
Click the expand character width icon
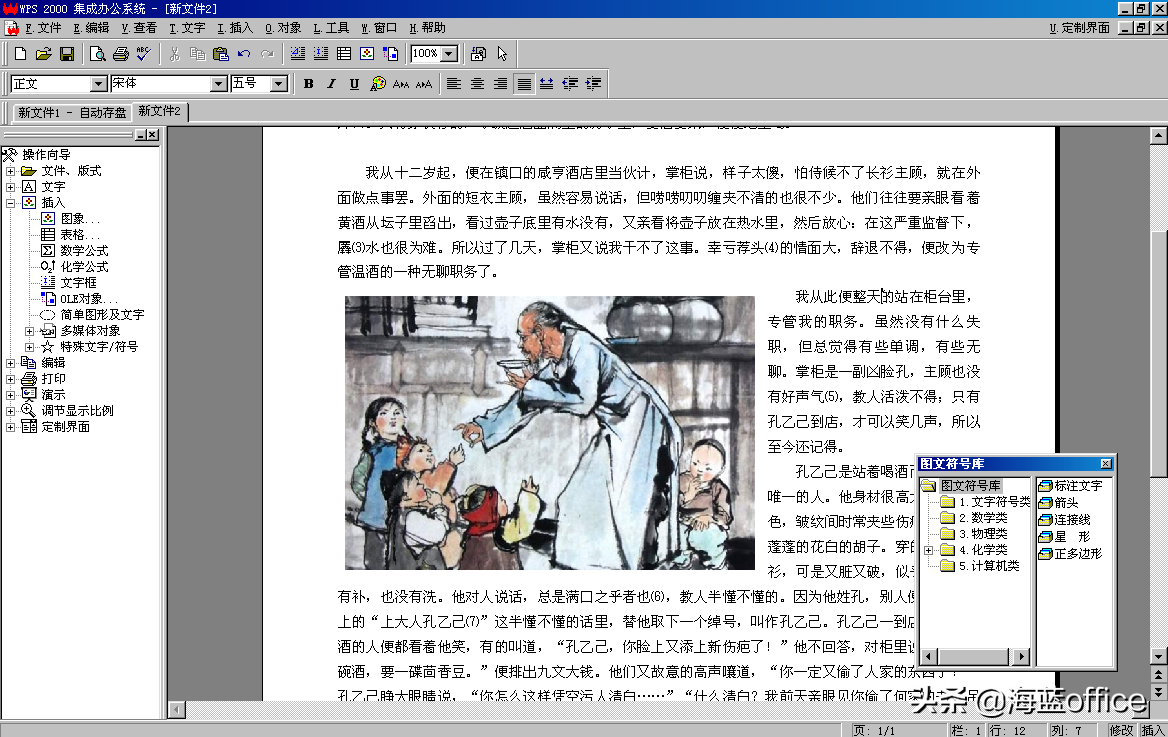click(424, 83)
